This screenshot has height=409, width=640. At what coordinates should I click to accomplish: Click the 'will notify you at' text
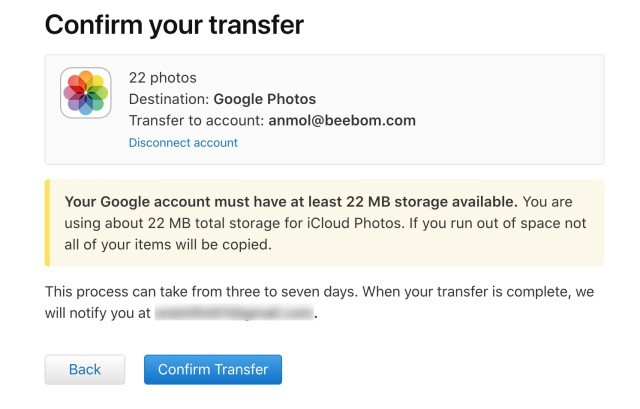tap(98, 313)
